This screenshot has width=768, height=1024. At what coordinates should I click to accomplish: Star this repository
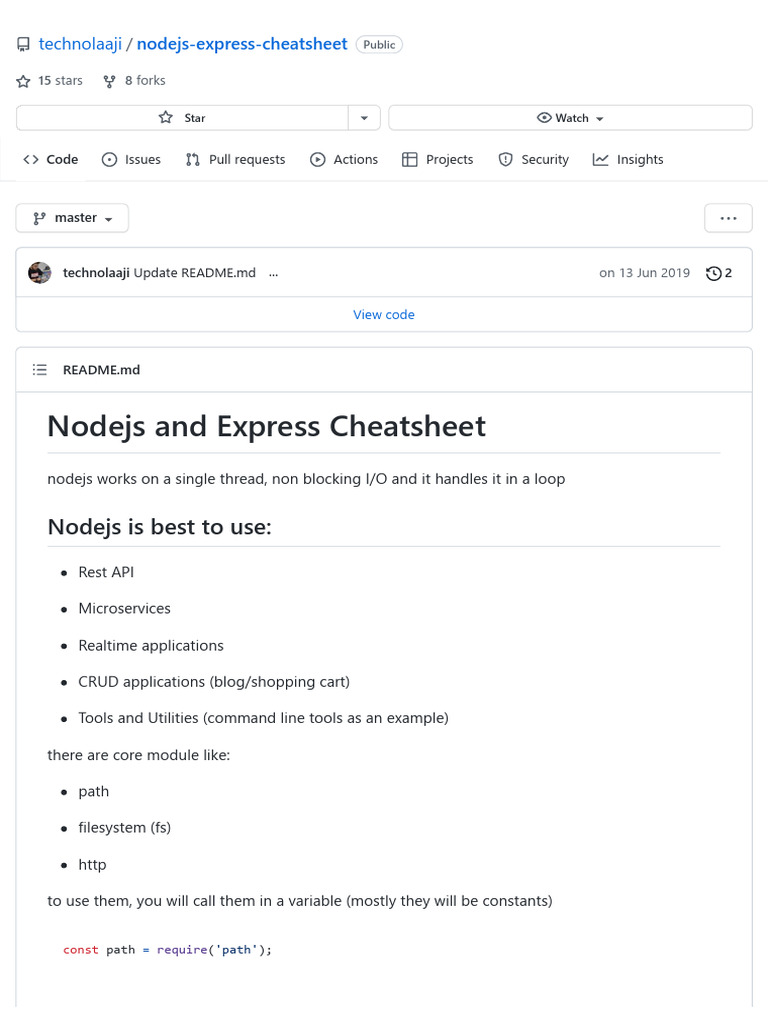[x=182, y=118]
